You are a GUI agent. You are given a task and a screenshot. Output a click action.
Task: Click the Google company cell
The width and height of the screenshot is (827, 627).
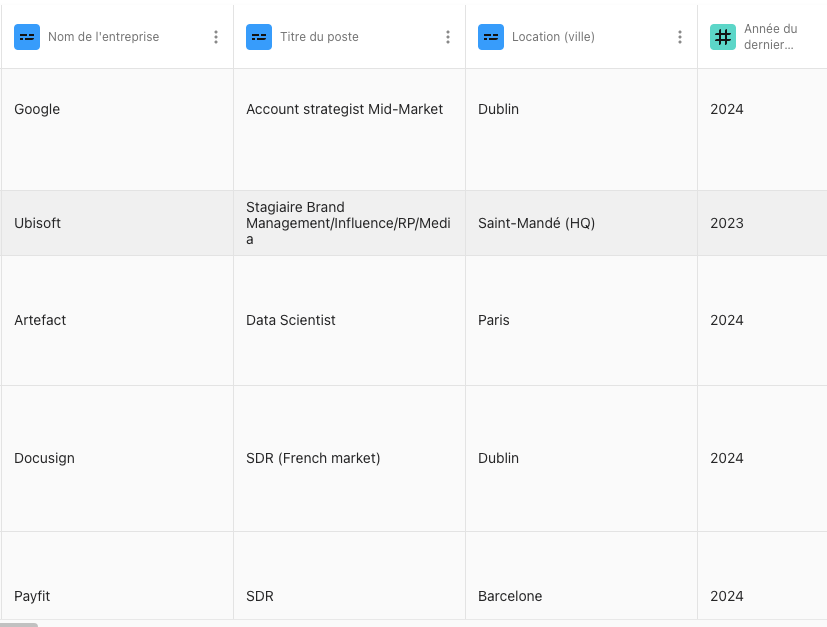37,109
